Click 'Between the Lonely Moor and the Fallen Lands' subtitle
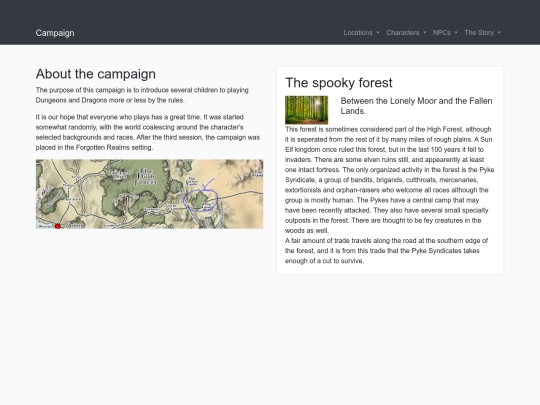The height and width of the screenshot is (405, 540). coord(416,106)
